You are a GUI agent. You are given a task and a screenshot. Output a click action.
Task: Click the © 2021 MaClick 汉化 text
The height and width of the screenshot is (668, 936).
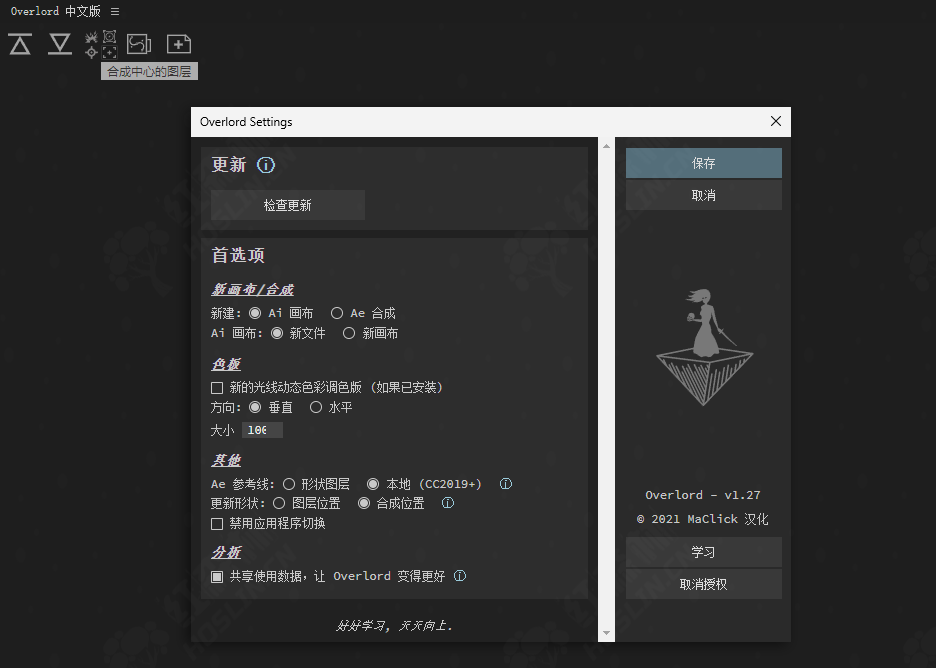[x=703, y=519]
